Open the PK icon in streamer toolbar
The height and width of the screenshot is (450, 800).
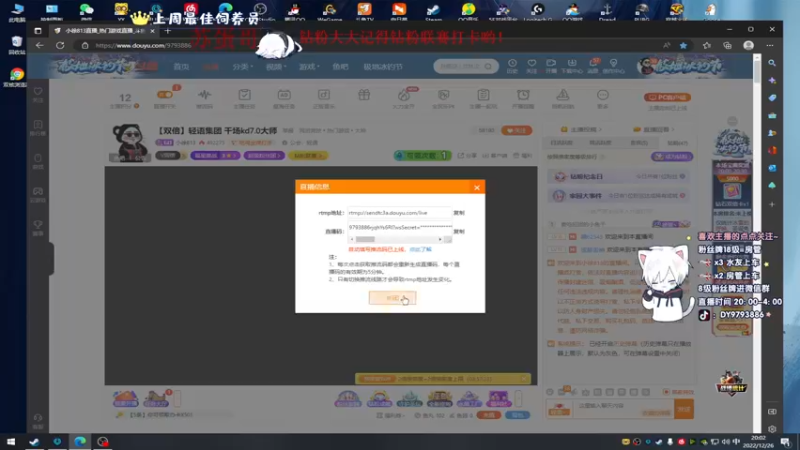point(443,95)
